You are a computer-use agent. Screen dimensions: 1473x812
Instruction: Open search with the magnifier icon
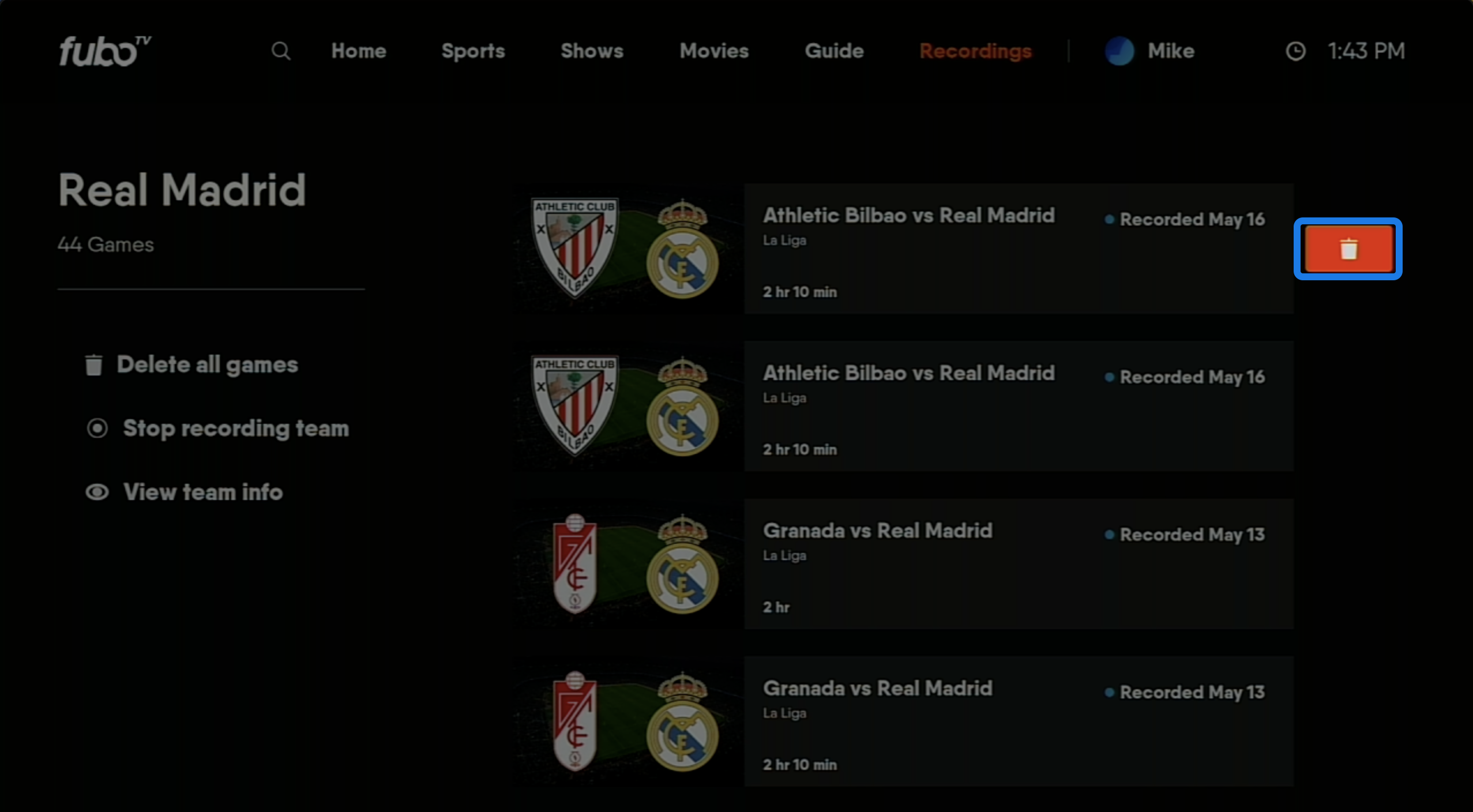tap(281, 51)
